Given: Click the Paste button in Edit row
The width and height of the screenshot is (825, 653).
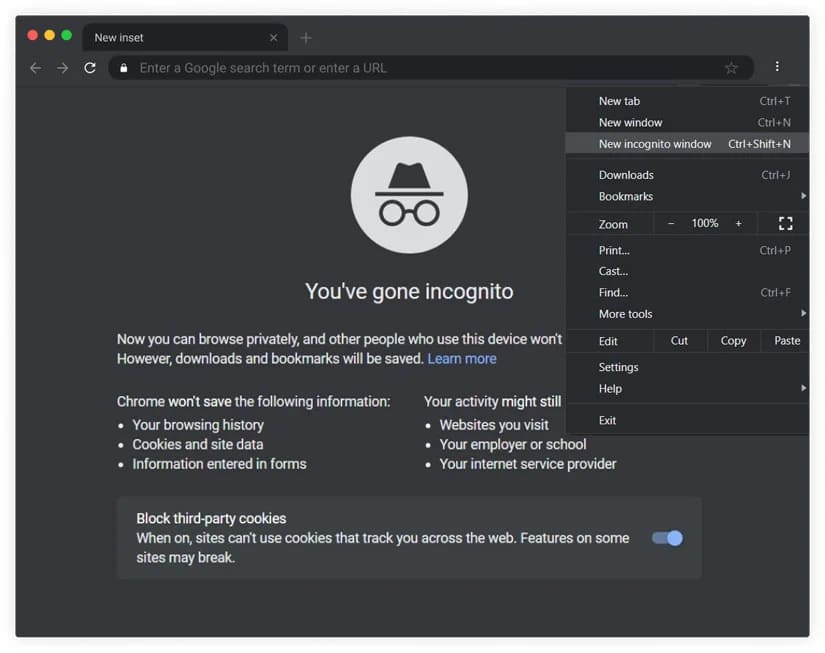Looking at the screenshot, I should [787, 341].
